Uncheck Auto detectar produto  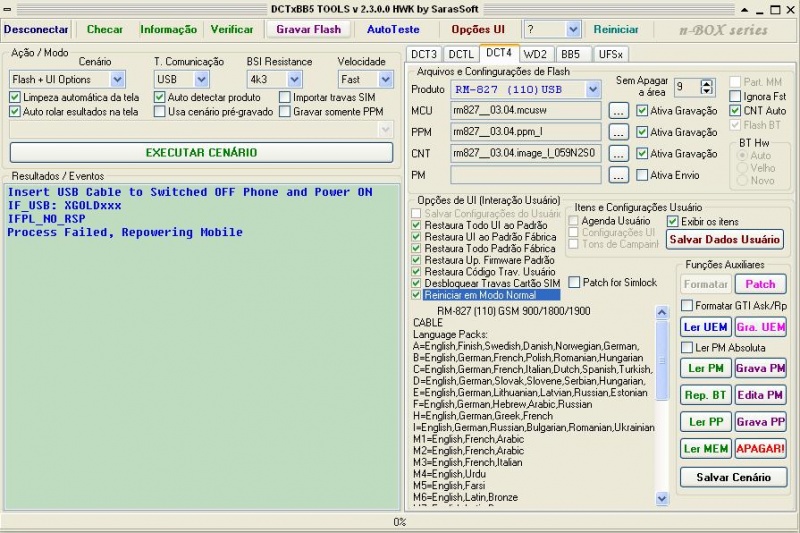tap(160, 97)
